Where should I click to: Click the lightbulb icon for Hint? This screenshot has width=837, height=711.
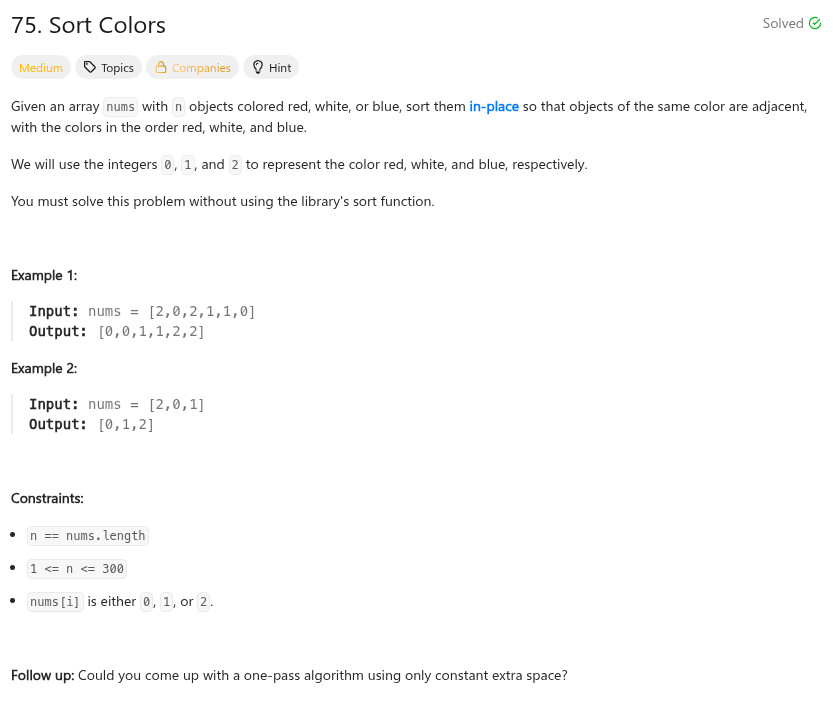(257, 68)
